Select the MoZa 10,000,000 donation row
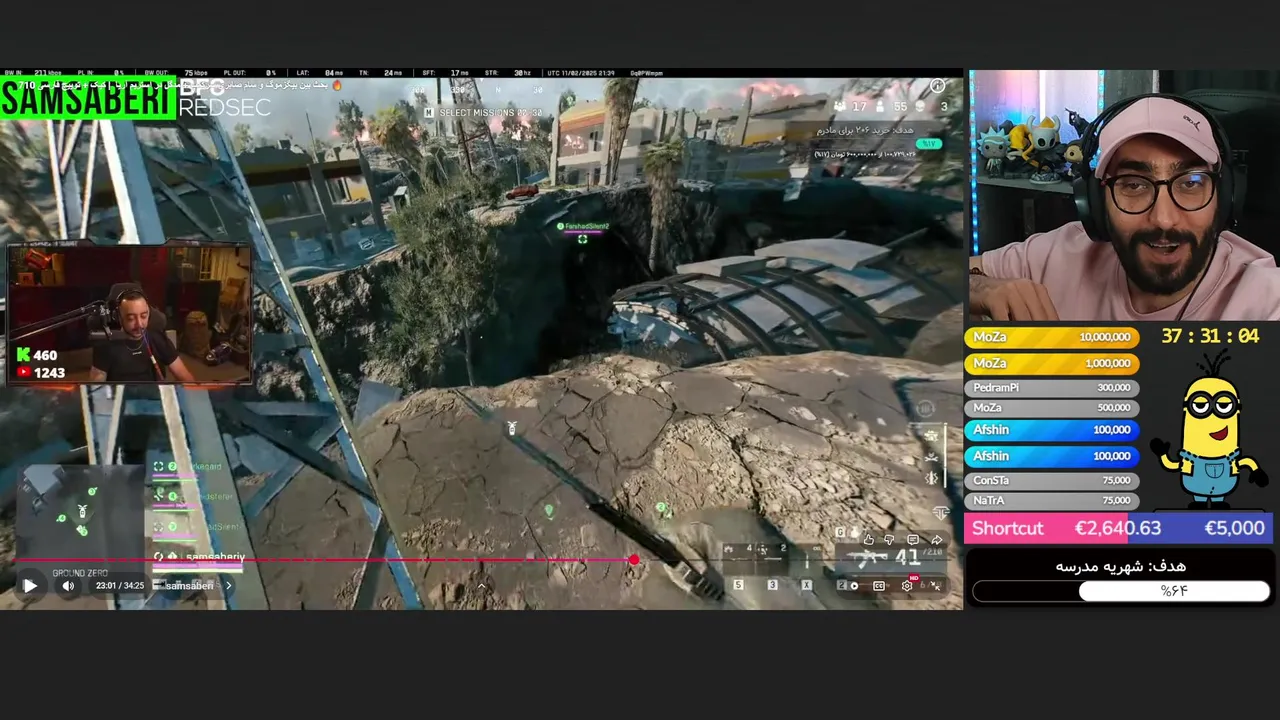Viewport: 1280px width, 720px height. pos(1051,338)
